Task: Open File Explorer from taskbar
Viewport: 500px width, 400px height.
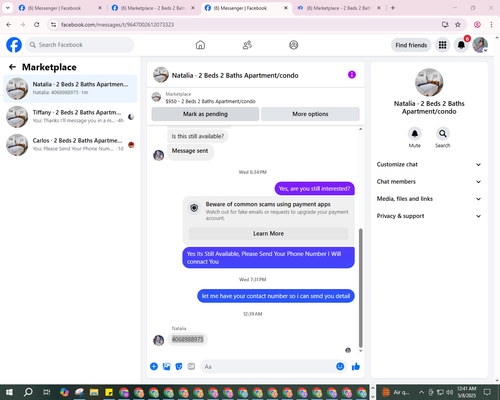Action: [x=94, y=392]
